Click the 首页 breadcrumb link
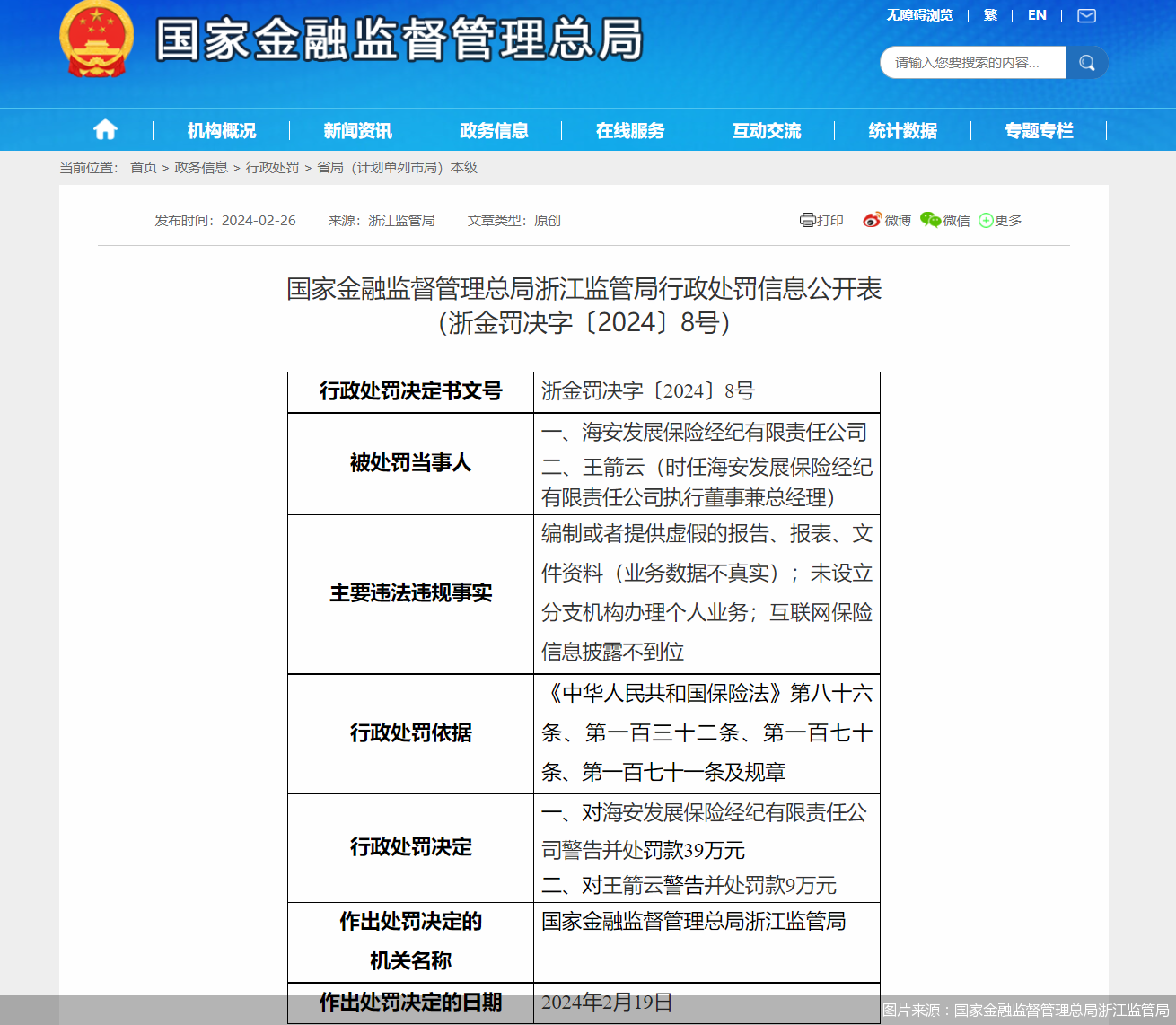 click(143, 168)
